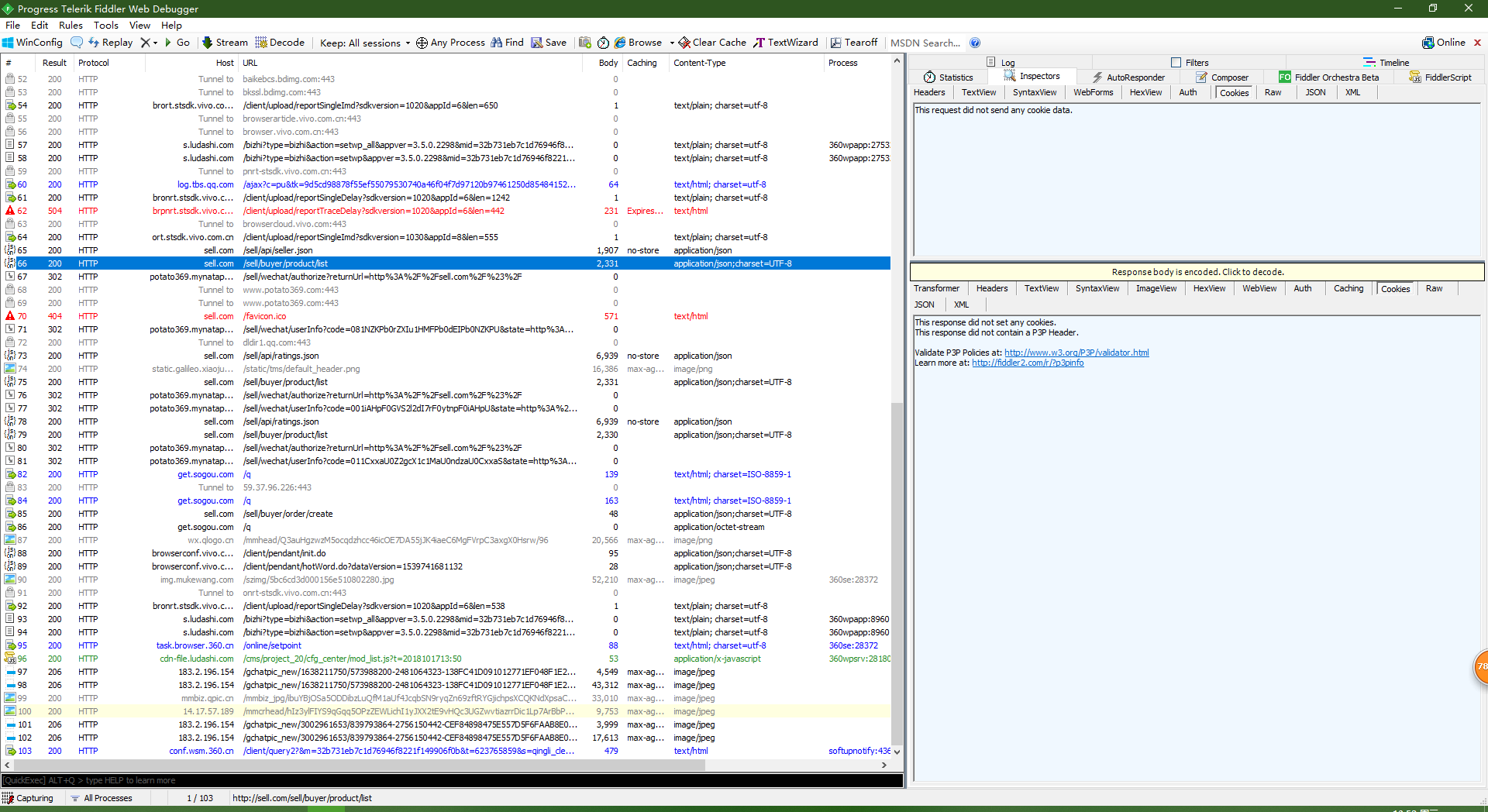Open the Tools menu

(106, 25)
